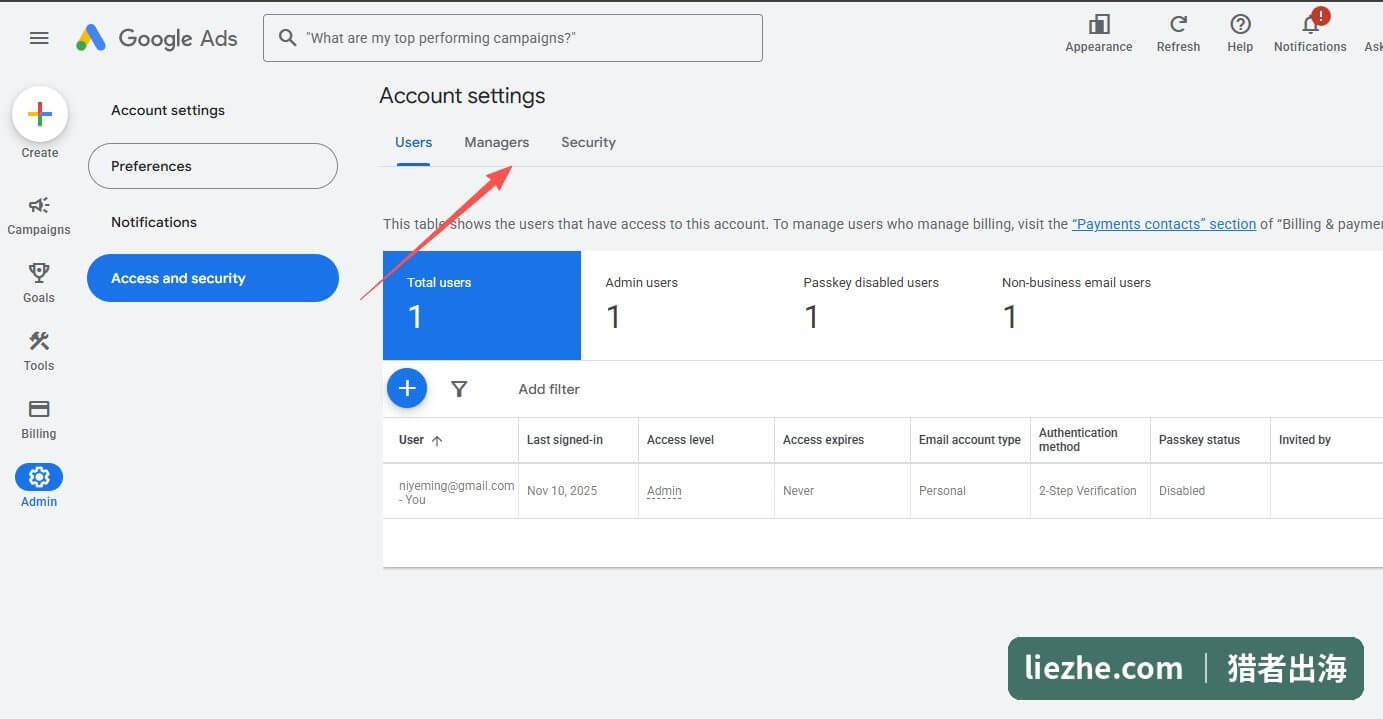Open Tools wrench section
Viewport: 1383px width, 719px height.
click(x=39, y=351)
